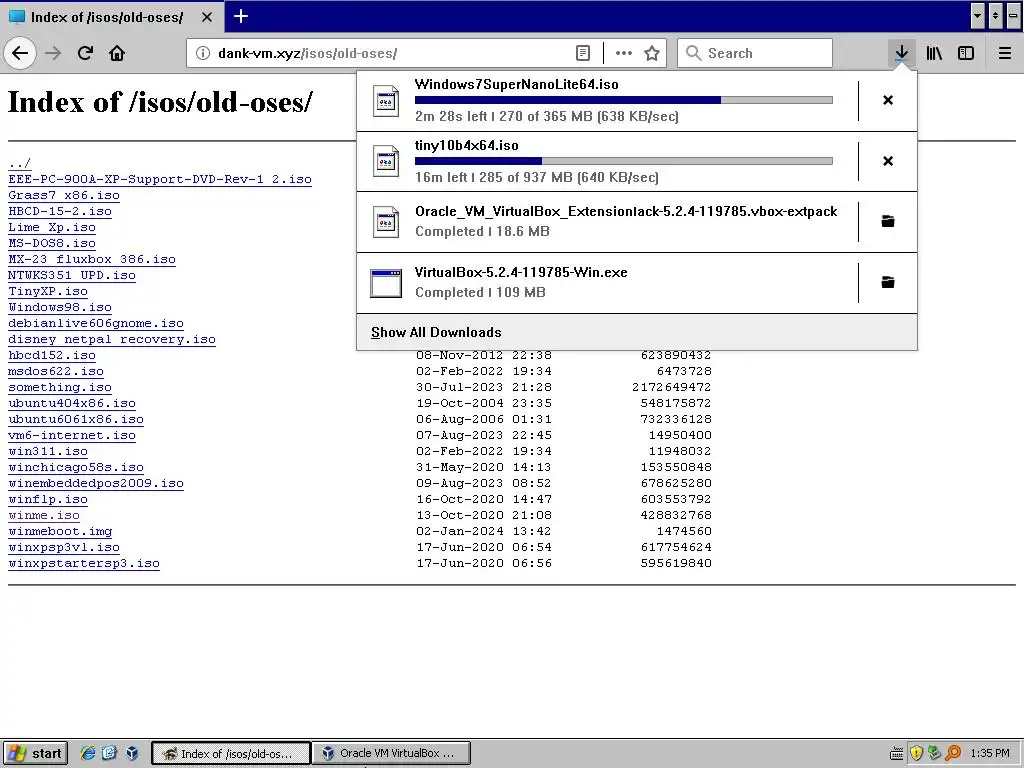Click the forward navigation arrow
Viewport: 1024px width, 768px height.
click(53, 53)
